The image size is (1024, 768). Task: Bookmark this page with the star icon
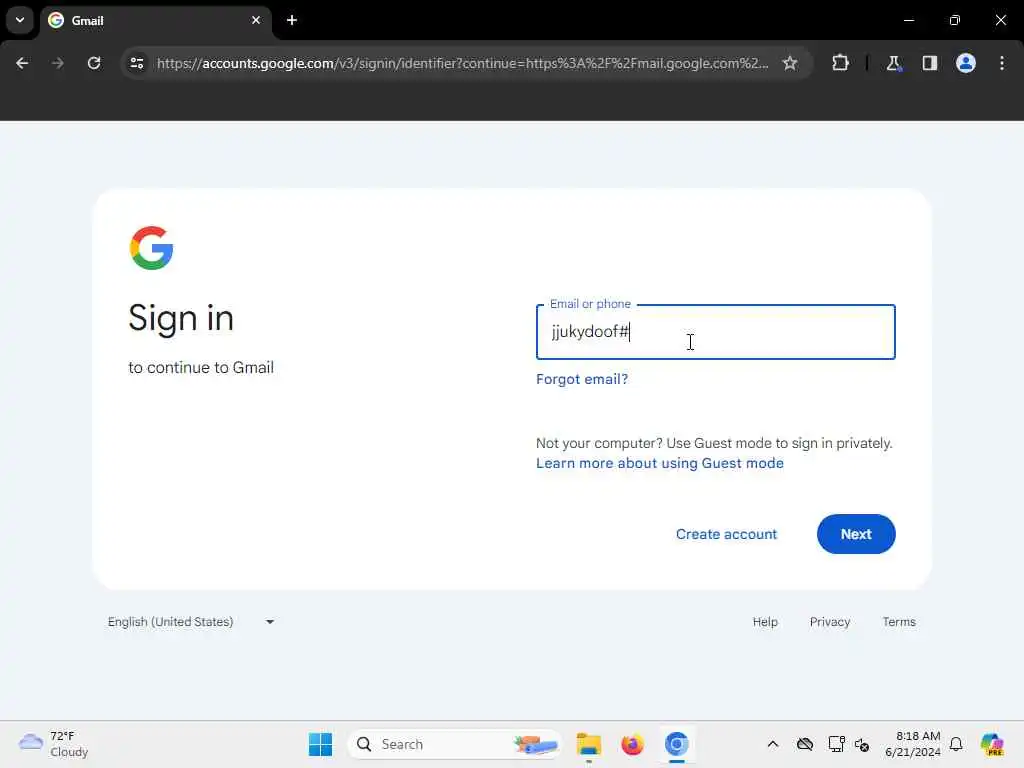tap(790, 63)
